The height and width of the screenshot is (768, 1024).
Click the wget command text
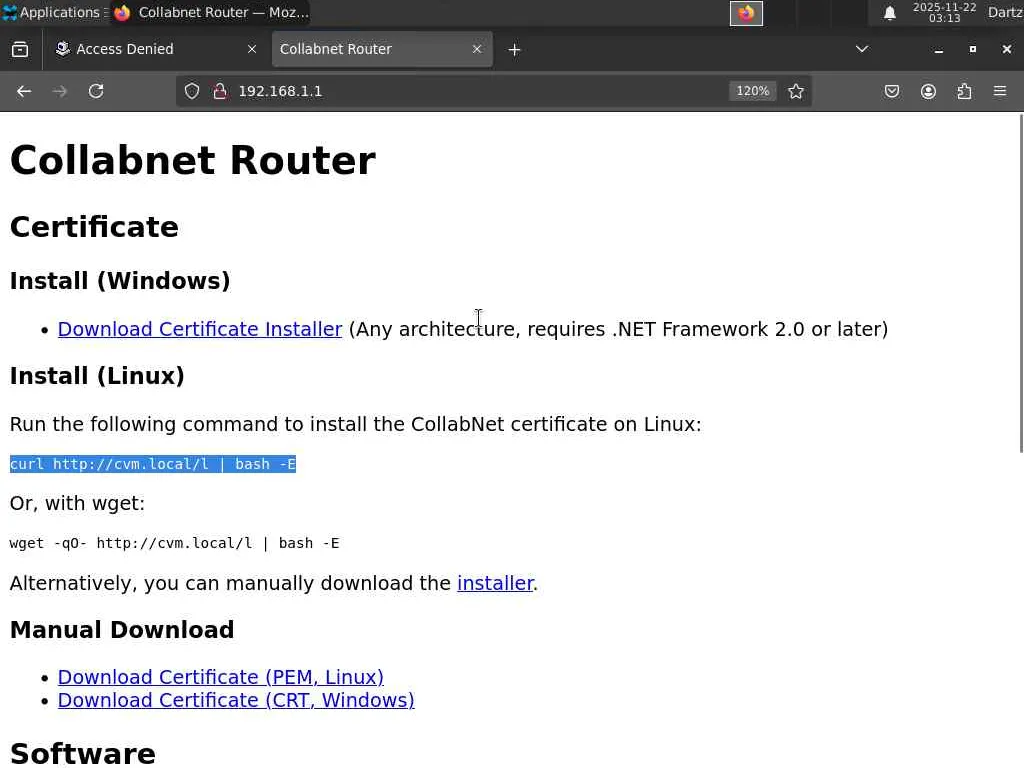174,543
